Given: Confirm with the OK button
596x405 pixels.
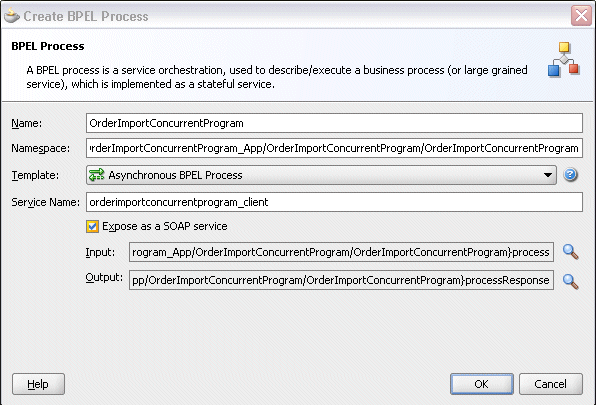Looking at the screenshot, I should (x=482, y=384).
